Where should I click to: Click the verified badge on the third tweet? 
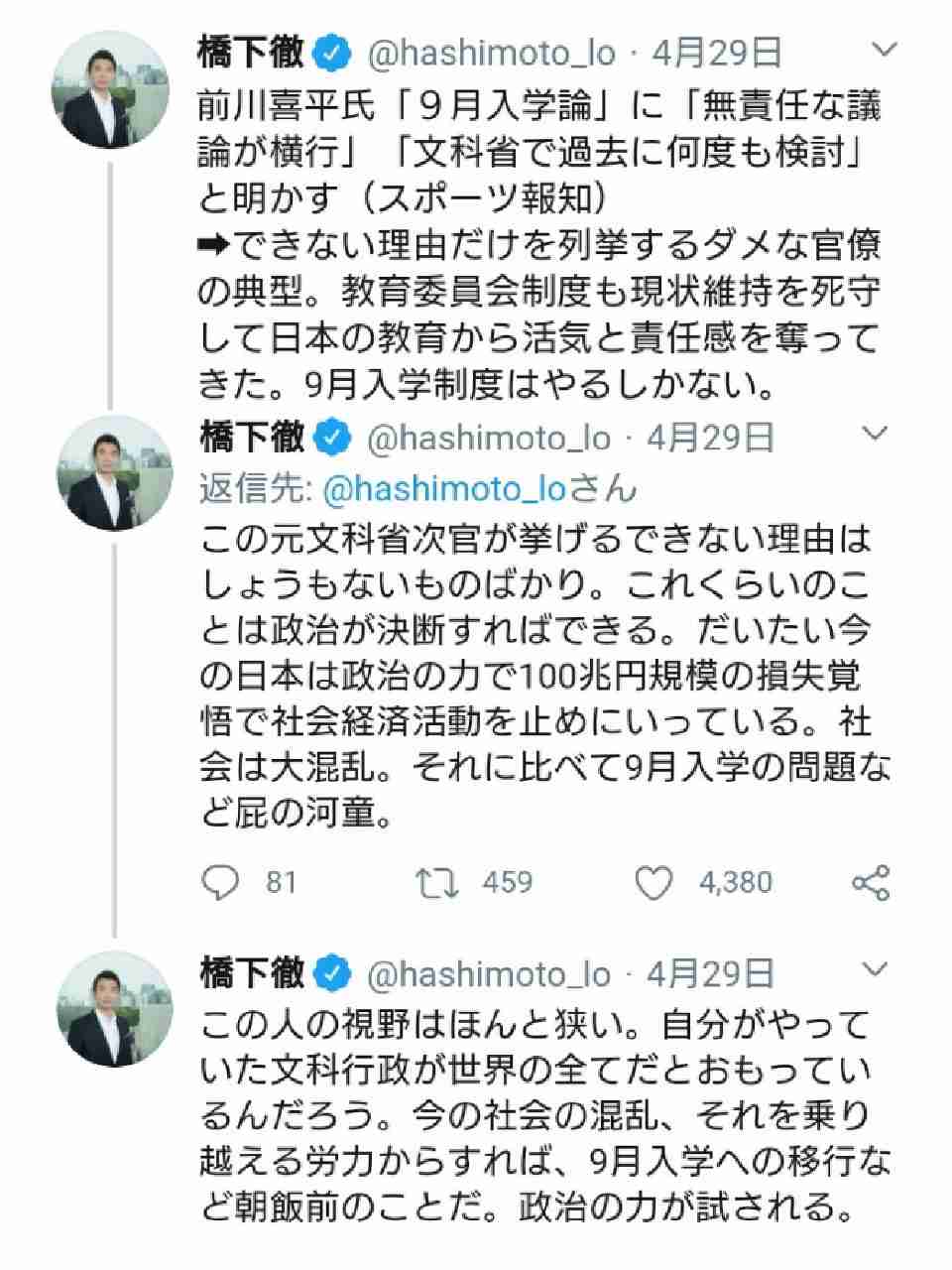pos(332,975)
